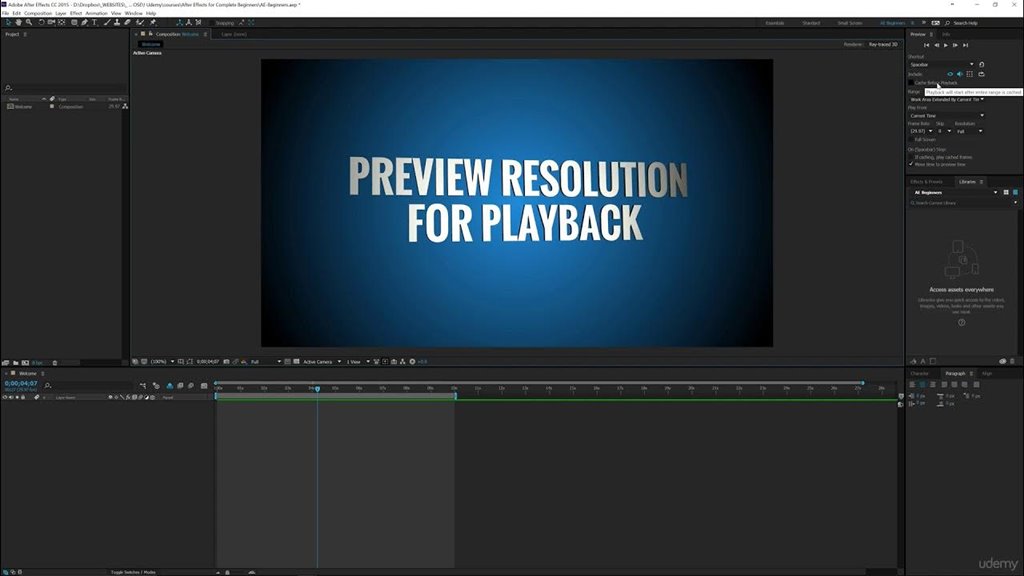
Task: Click the World Axis Mode icon
Action: (189, 22)
